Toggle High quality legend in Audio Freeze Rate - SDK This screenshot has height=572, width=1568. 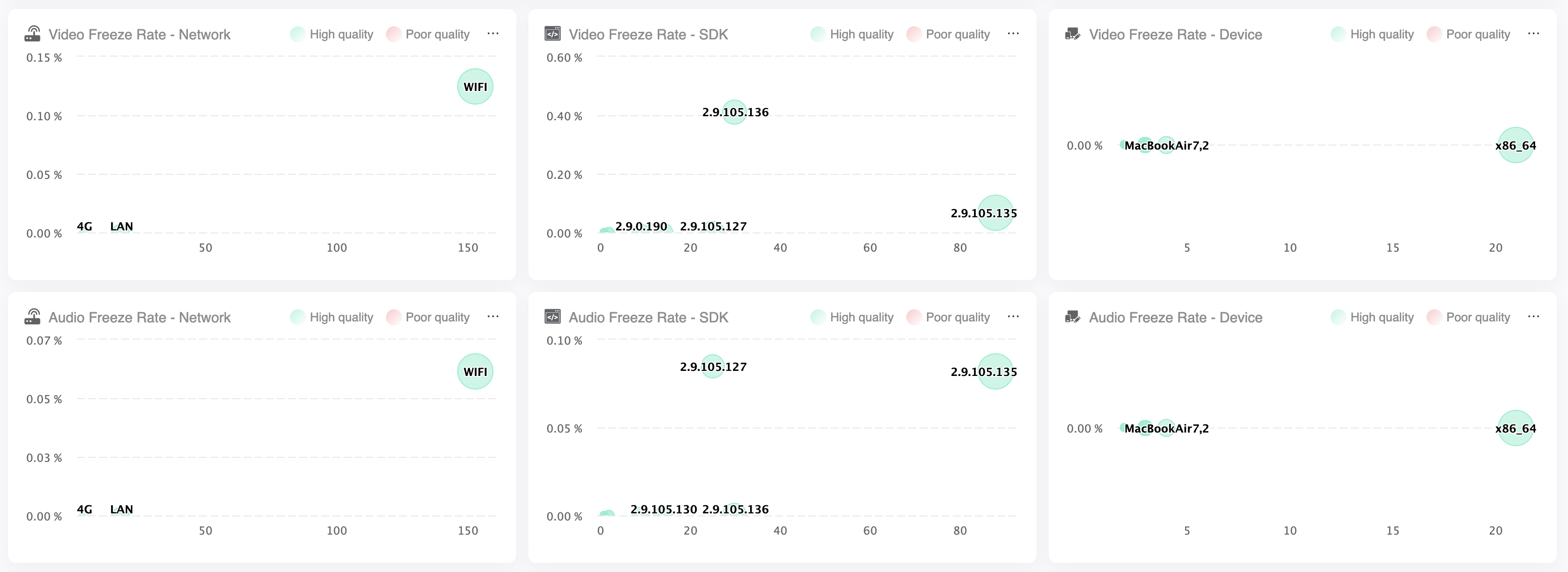pos(852,317)
